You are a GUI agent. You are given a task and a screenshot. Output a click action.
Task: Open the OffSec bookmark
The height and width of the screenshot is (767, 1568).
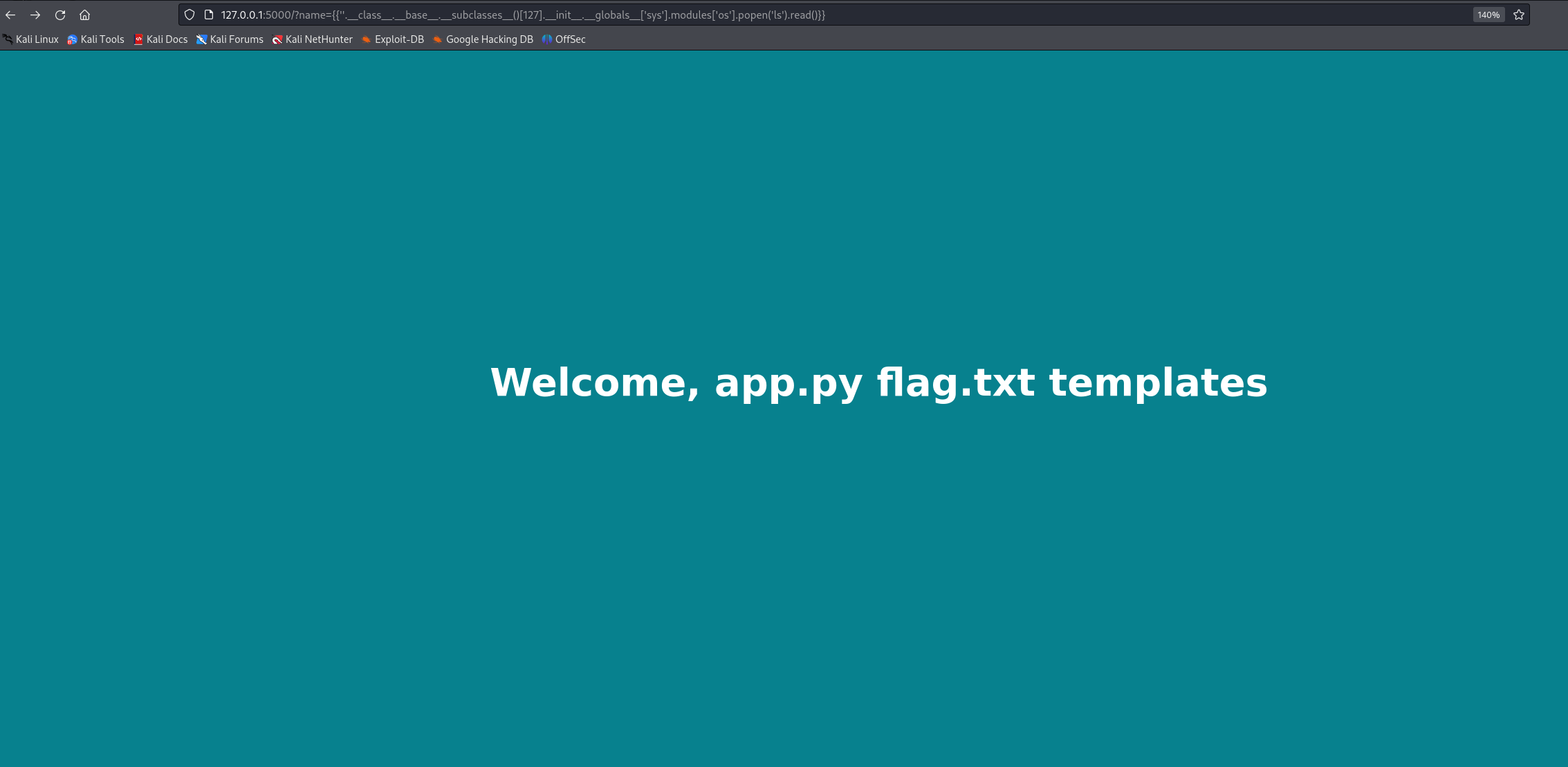click(564, 39)
